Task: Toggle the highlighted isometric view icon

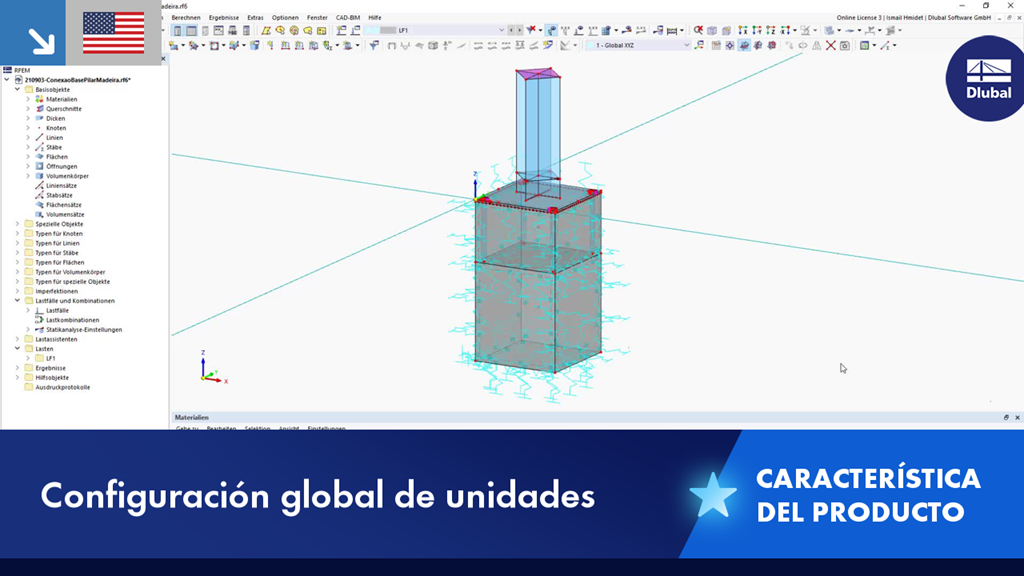Action: point(744,45)
